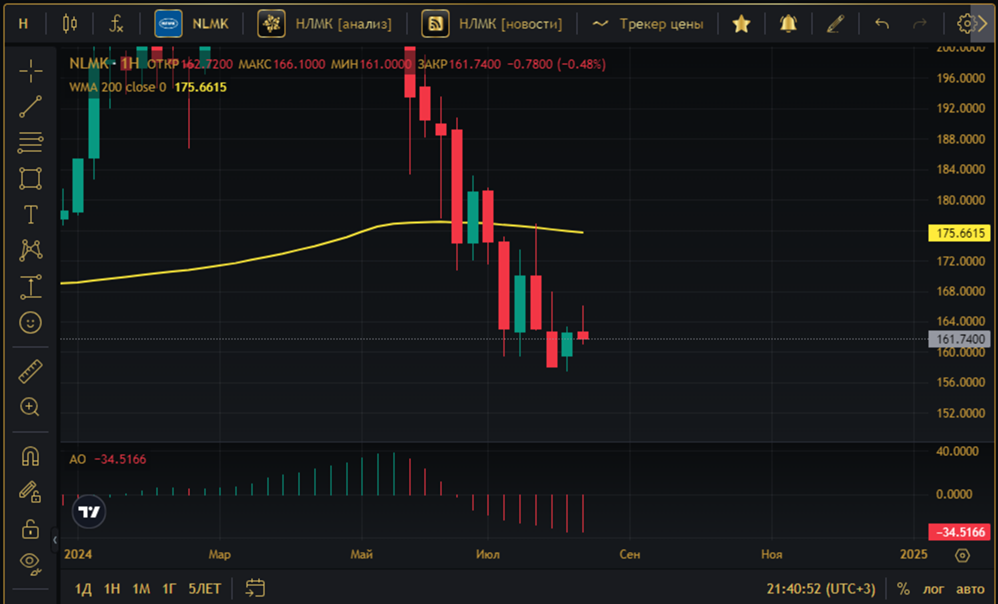Undo last chart action
This screenshot has height=604, width=998.
tap(882, 24)
